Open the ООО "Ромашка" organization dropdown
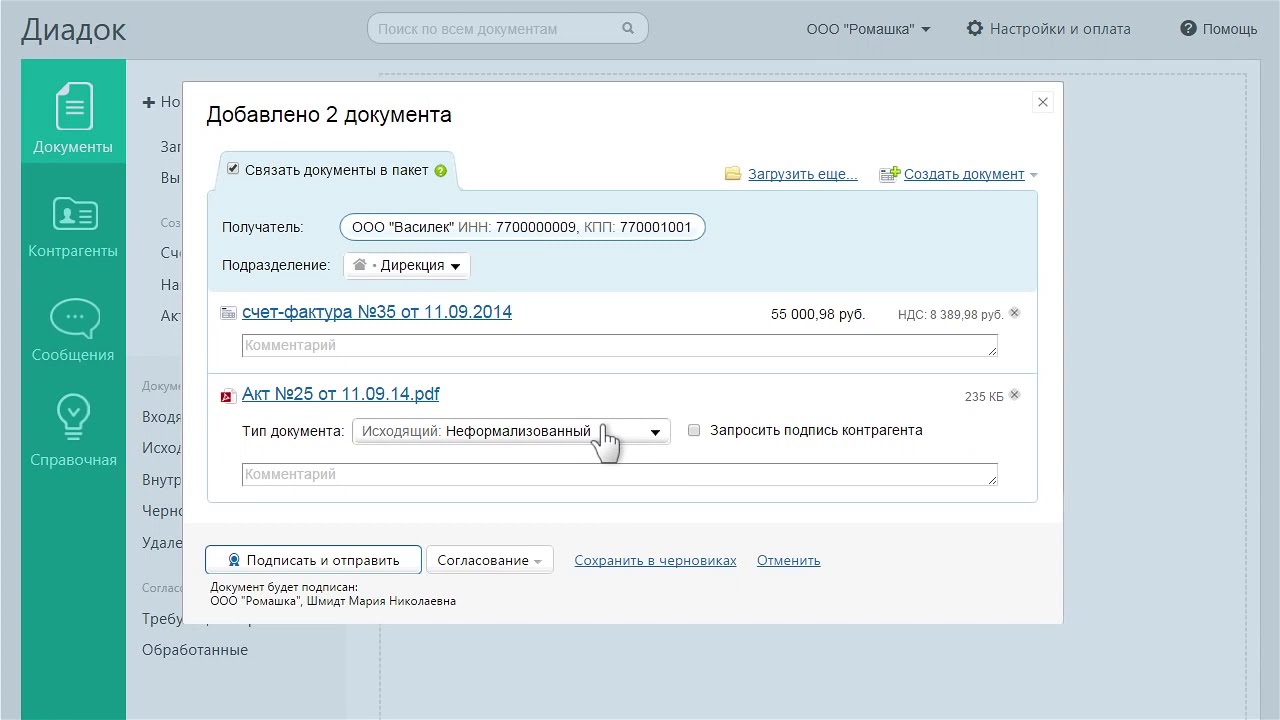This screenshot has width=1280, height=720. tap(868, 29)
